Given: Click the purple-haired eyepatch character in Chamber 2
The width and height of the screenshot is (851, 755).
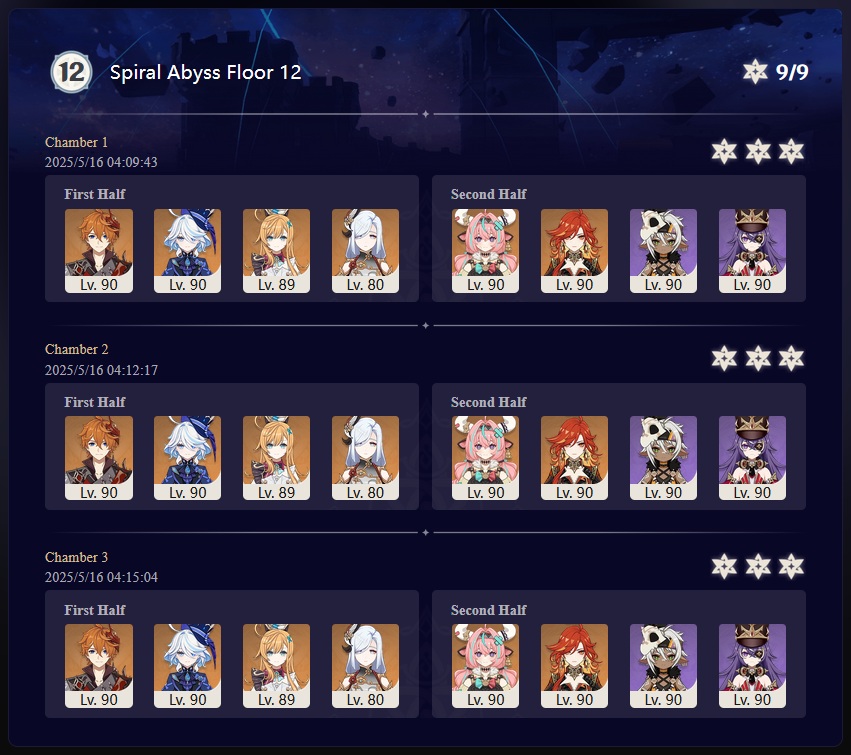Looking at the screenshot, I should pos(752,458).
